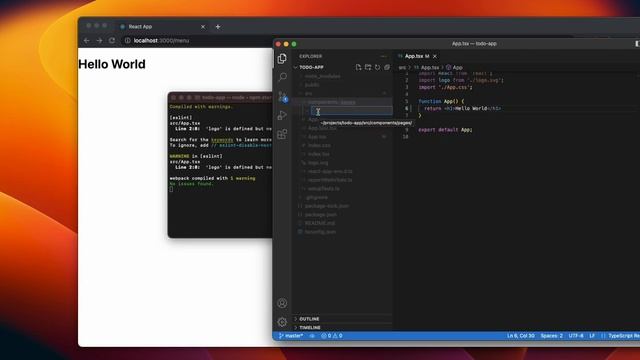The height and width of the screenshot is (360, 640).
Task: Open reportWebVitals.ts in the file tree
Action: tap(330, 180)
